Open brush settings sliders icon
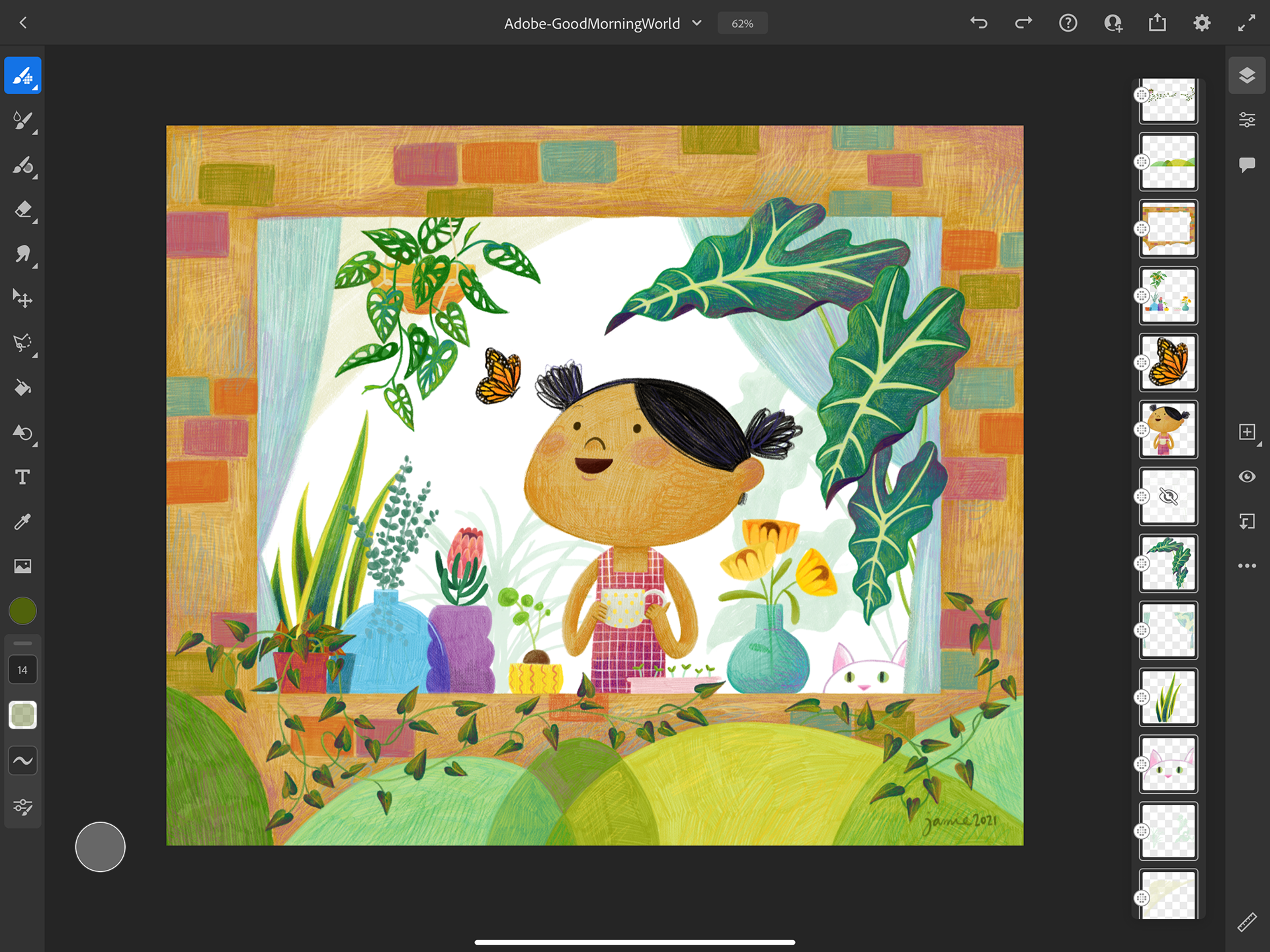Screen dimensions: 1270x952 [23, 806]
